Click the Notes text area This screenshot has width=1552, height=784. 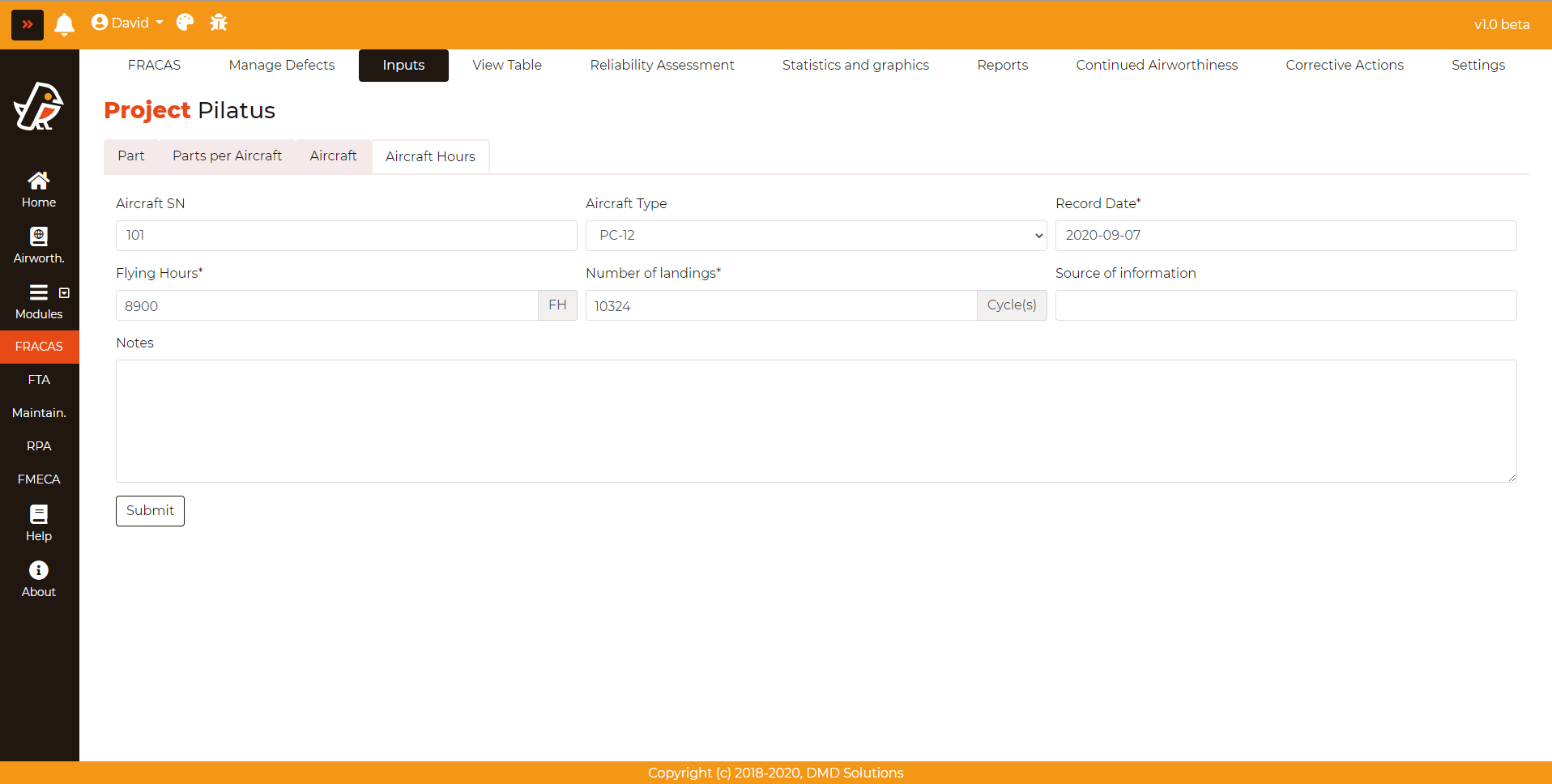pos(816,421)
